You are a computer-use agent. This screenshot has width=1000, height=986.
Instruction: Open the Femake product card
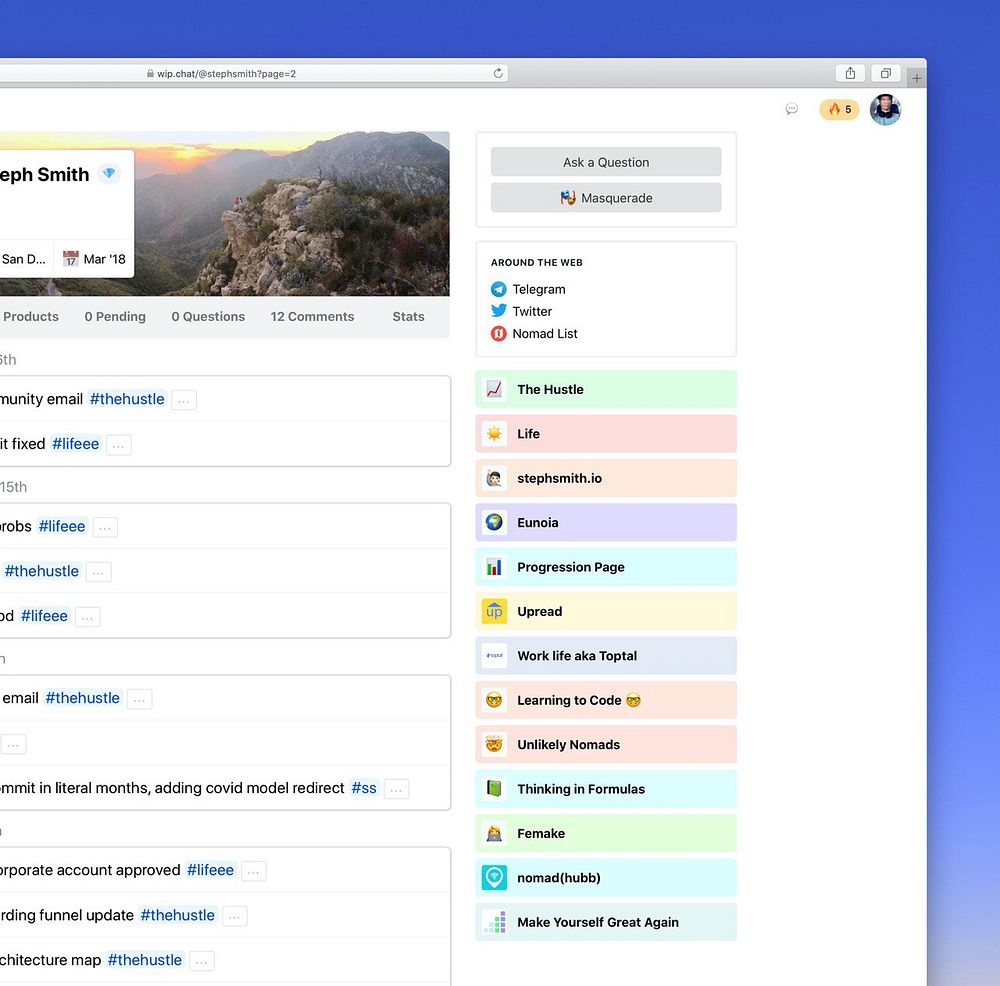[606, 834]
